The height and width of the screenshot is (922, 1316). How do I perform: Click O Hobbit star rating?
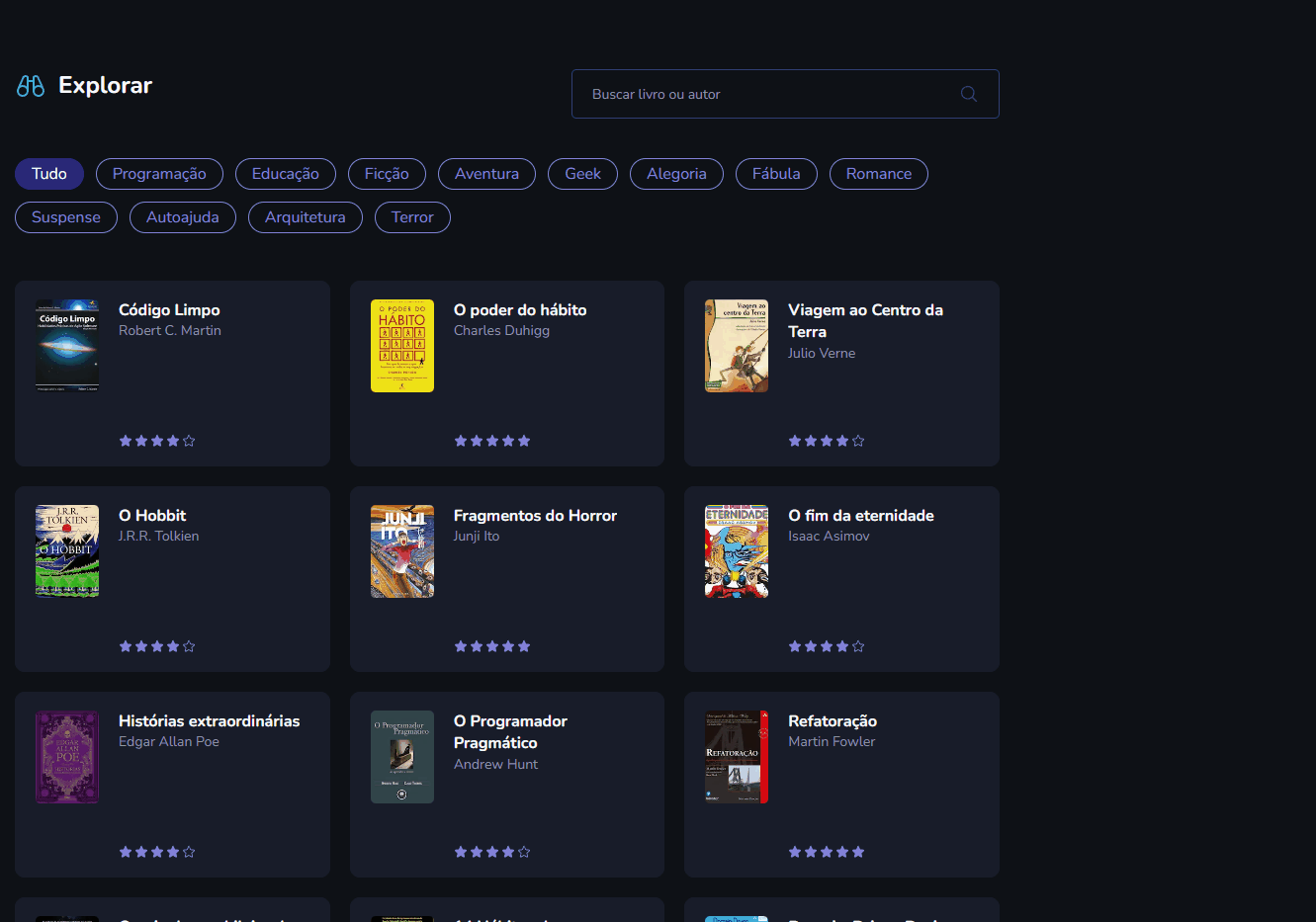pos(157,646)
